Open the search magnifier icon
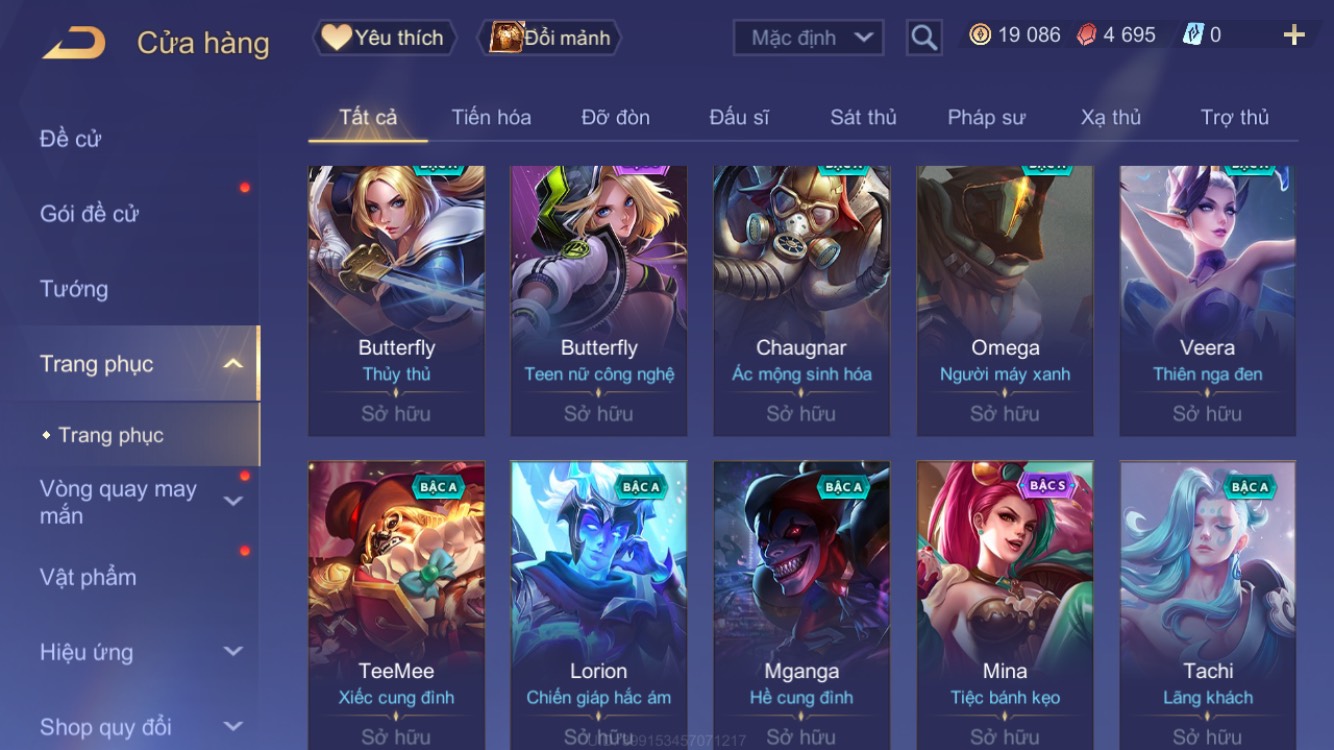 924,38
